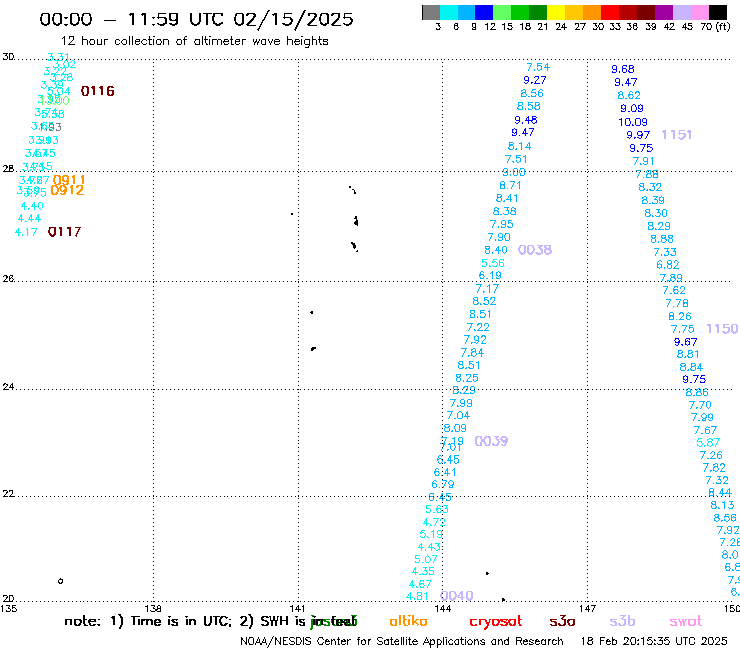The height and width of the screenshot is (650, 740).
Task: Select the yellow swatch in the color scale
Action: tap(556, 12)
